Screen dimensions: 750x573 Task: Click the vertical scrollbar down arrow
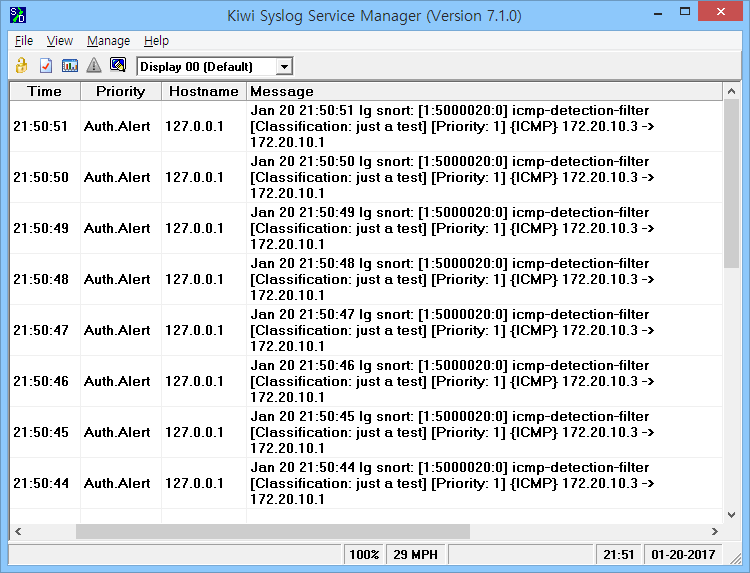(731, 515)
